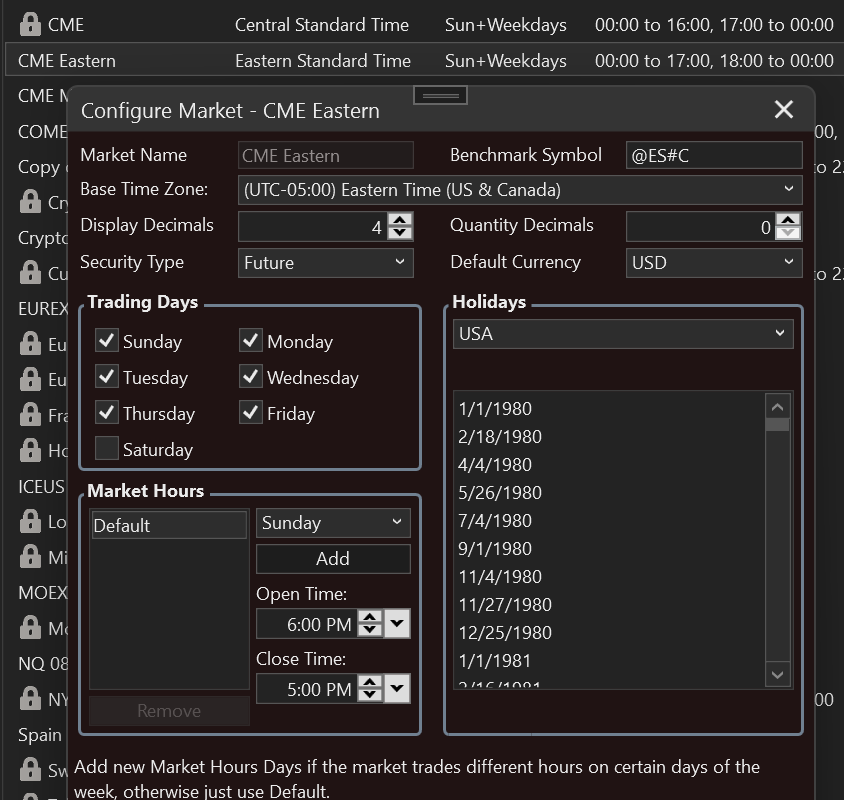Viewport: 844px width, 800px height.
Task: Click Sun+Weekdays in the CME Eastern row
Action: (505, 61)
